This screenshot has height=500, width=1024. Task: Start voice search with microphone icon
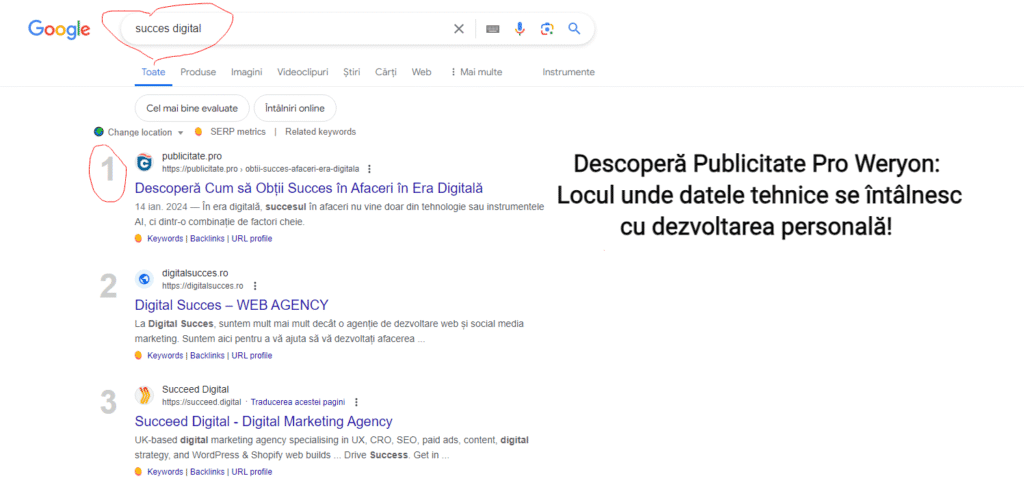click(520, 29)
